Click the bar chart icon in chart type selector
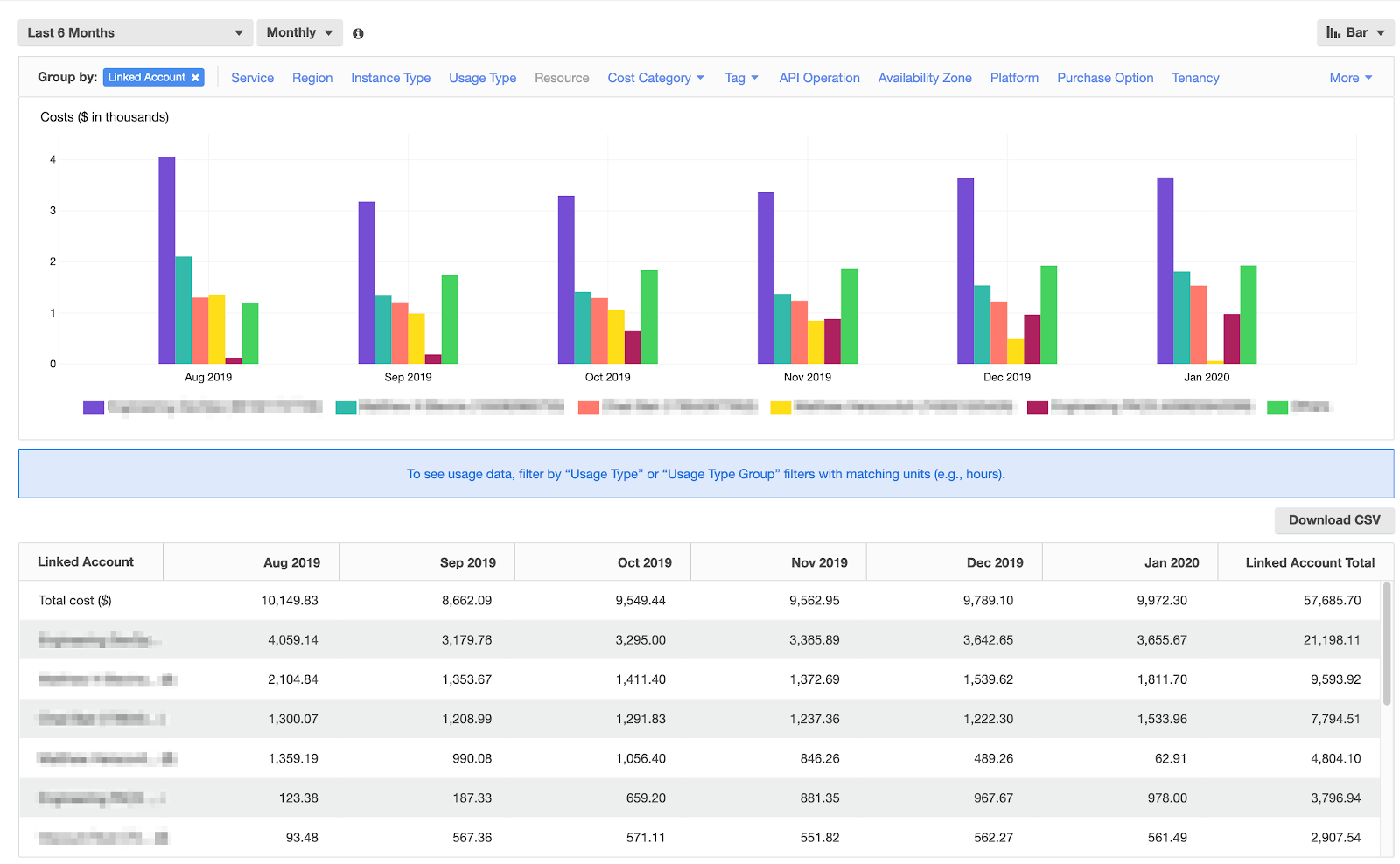The image size is (1400, 864). [x=1333, y=33]
